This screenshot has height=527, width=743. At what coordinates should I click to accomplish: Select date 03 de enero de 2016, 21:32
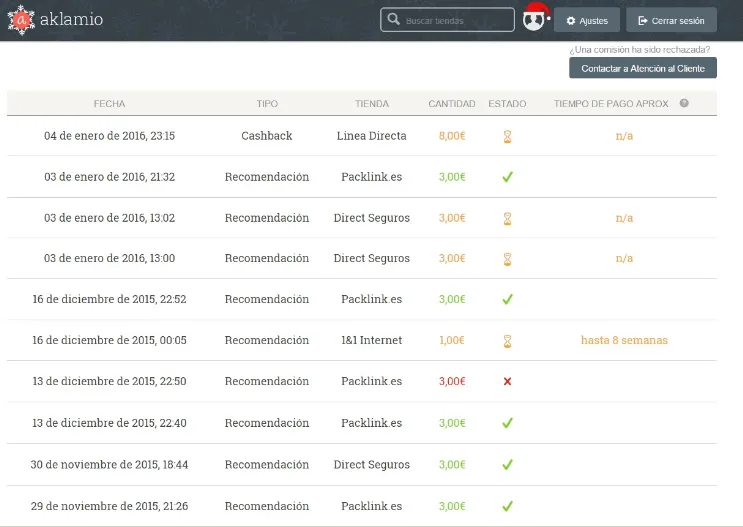109,177
